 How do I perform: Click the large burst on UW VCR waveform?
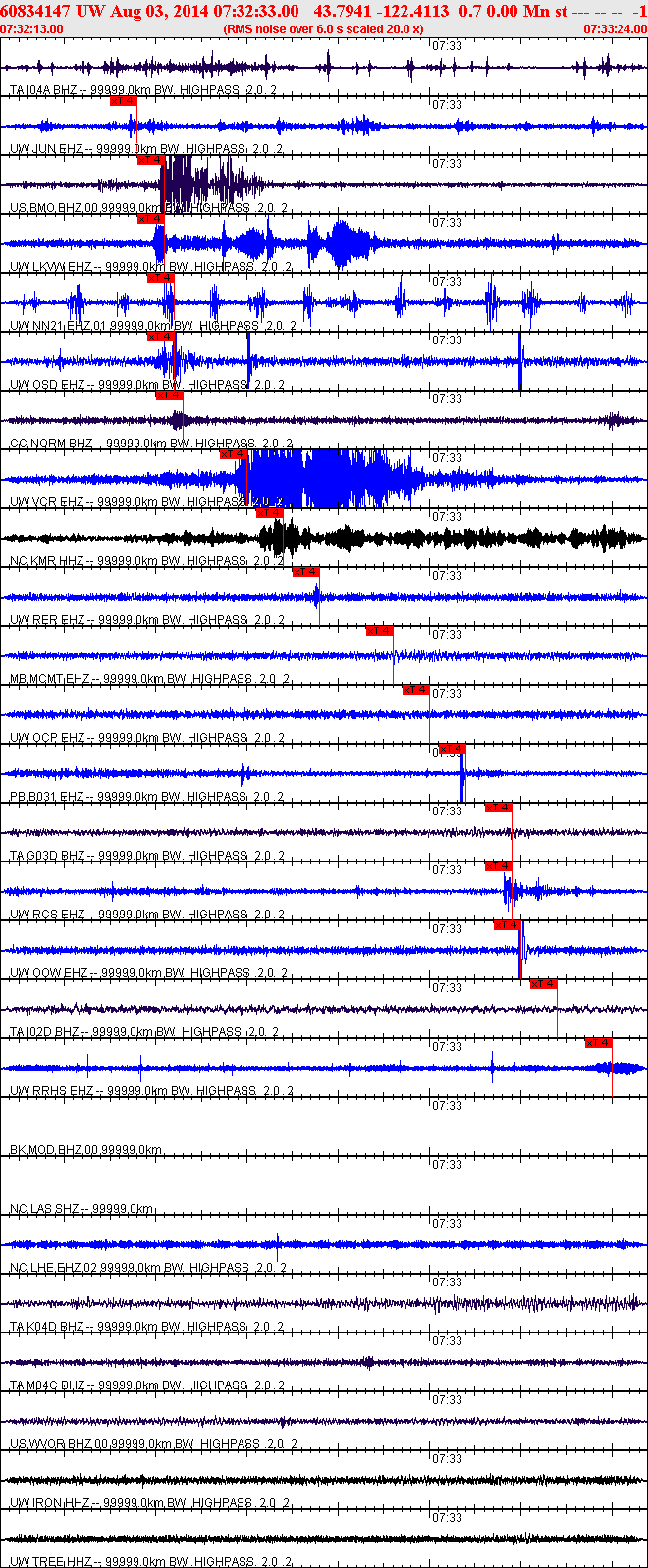pyautogui.click(x=329, y=479)
